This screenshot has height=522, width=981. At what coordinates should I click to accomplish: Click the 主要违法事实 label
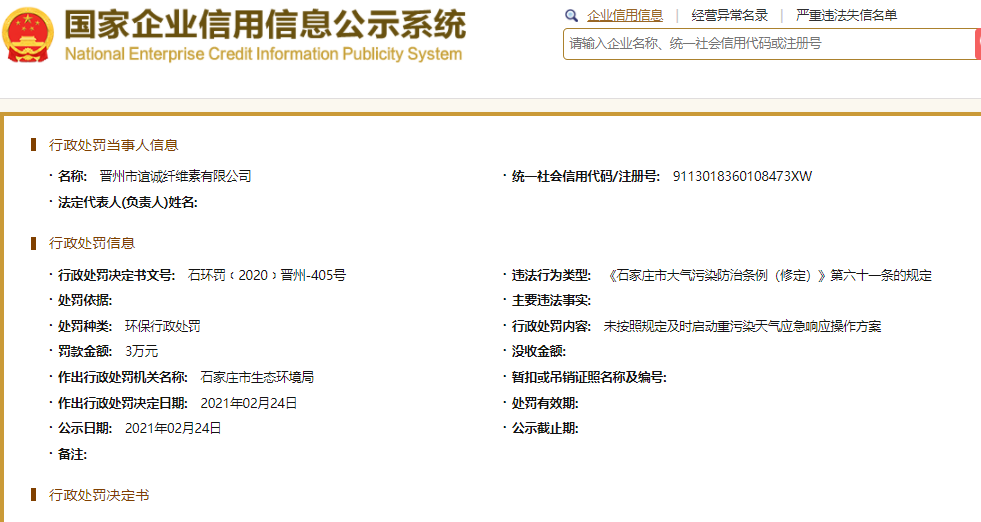tap(551, 300)
